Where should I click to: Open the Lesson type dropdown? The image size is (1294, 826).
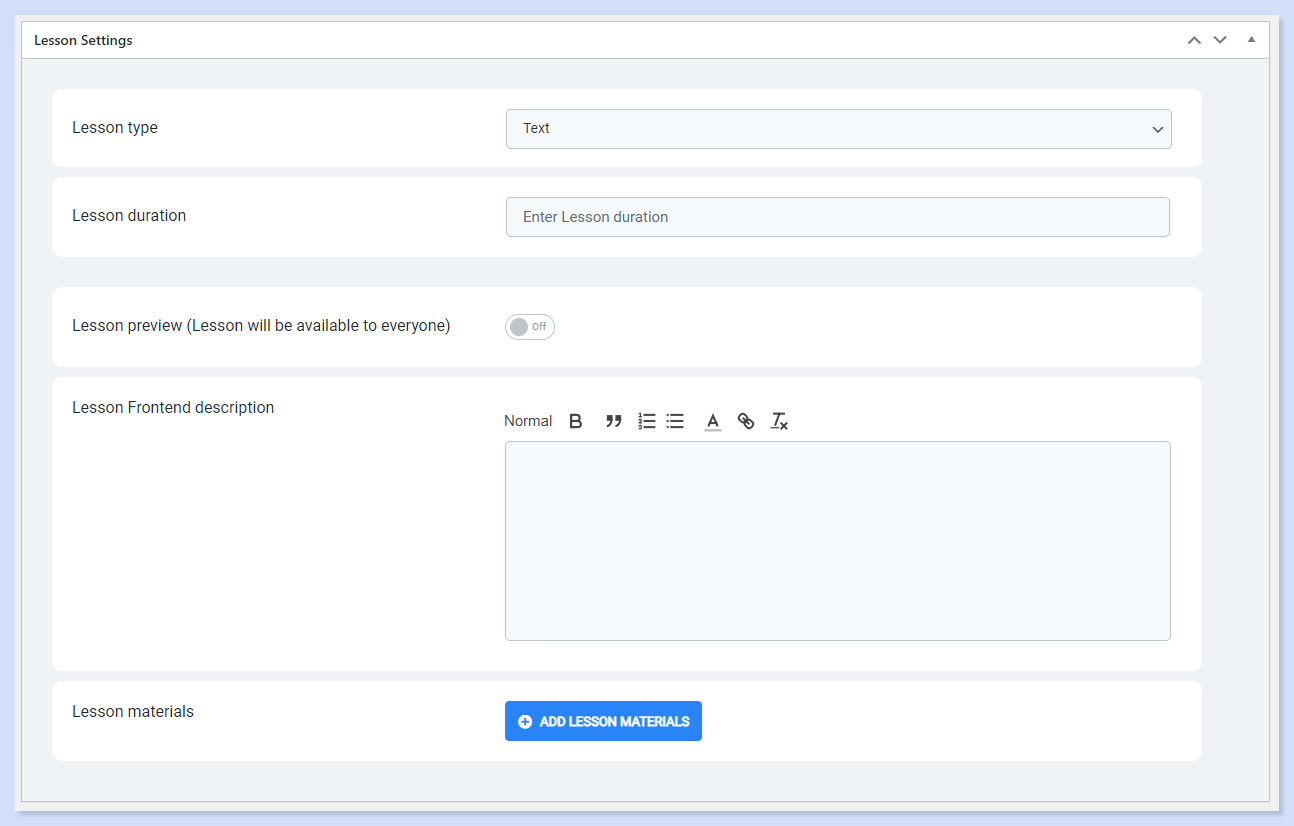pyautogui.click(x=838, y=129)
